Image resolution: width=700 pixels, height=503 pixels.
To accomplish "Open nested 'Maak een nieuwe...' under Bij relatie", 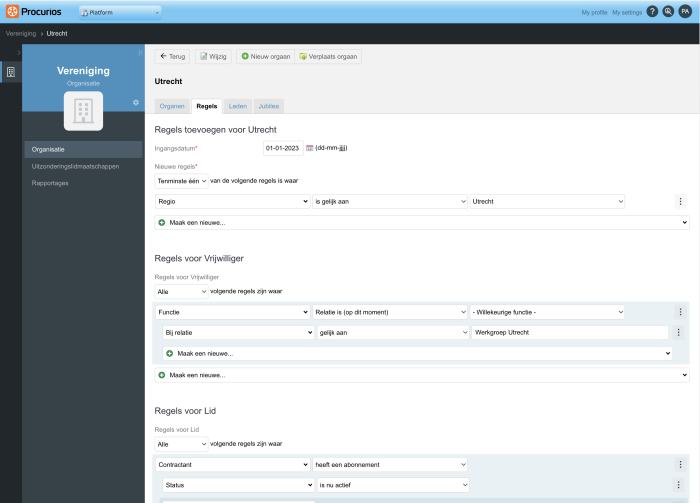I will [417, 353].
